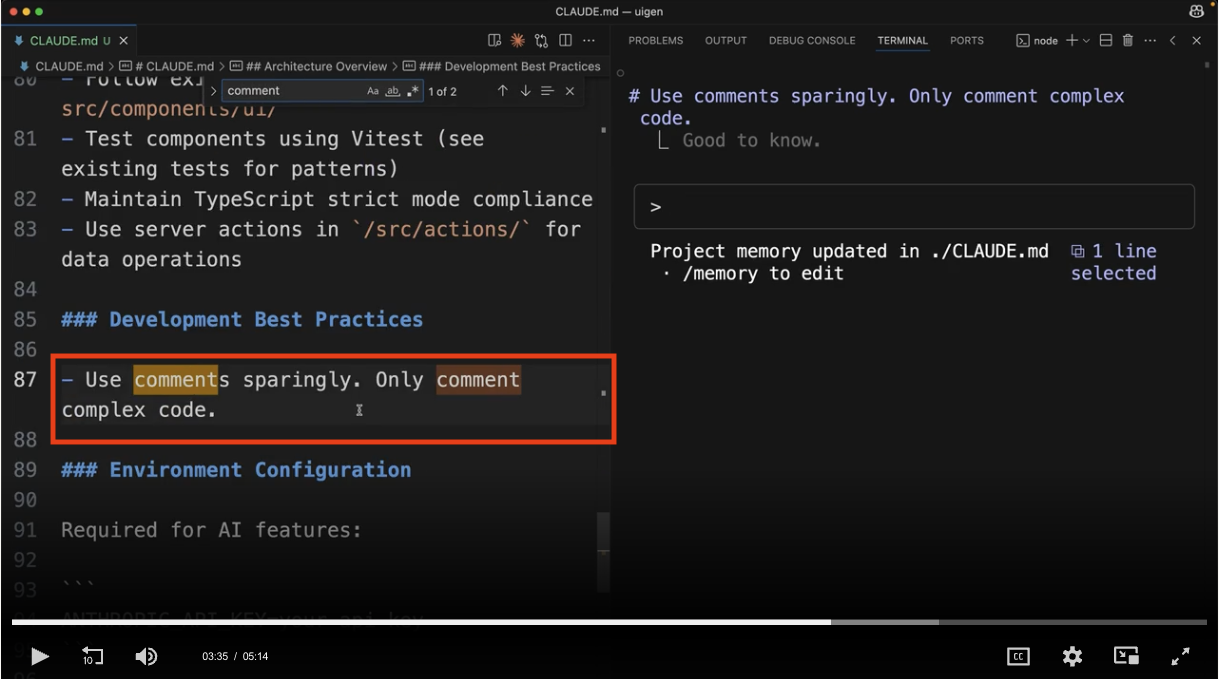Image resolution: width=1219 pixels, height=679 pixels.
Task: Click the Claude prompt input box
Action: (x=914, y=207)
